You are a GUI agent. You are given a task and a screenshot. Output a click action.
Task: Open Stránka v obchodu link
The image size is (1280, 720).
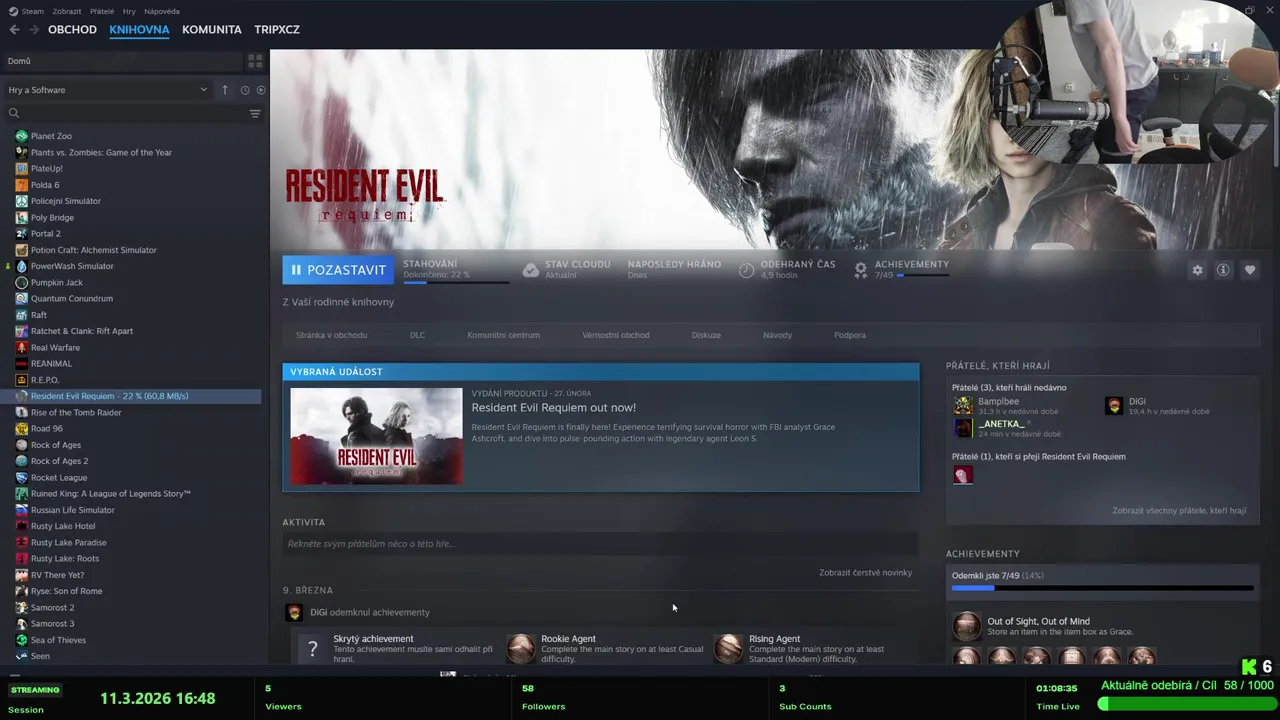pos(331,335)
